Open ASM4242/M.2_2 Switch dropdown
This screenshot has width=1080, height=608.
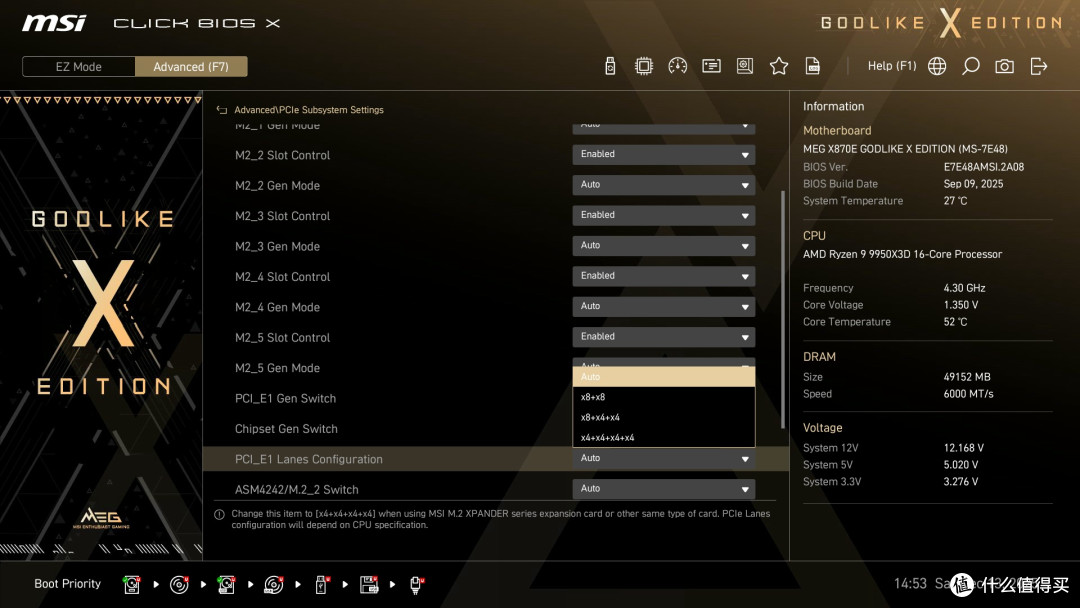663,488
